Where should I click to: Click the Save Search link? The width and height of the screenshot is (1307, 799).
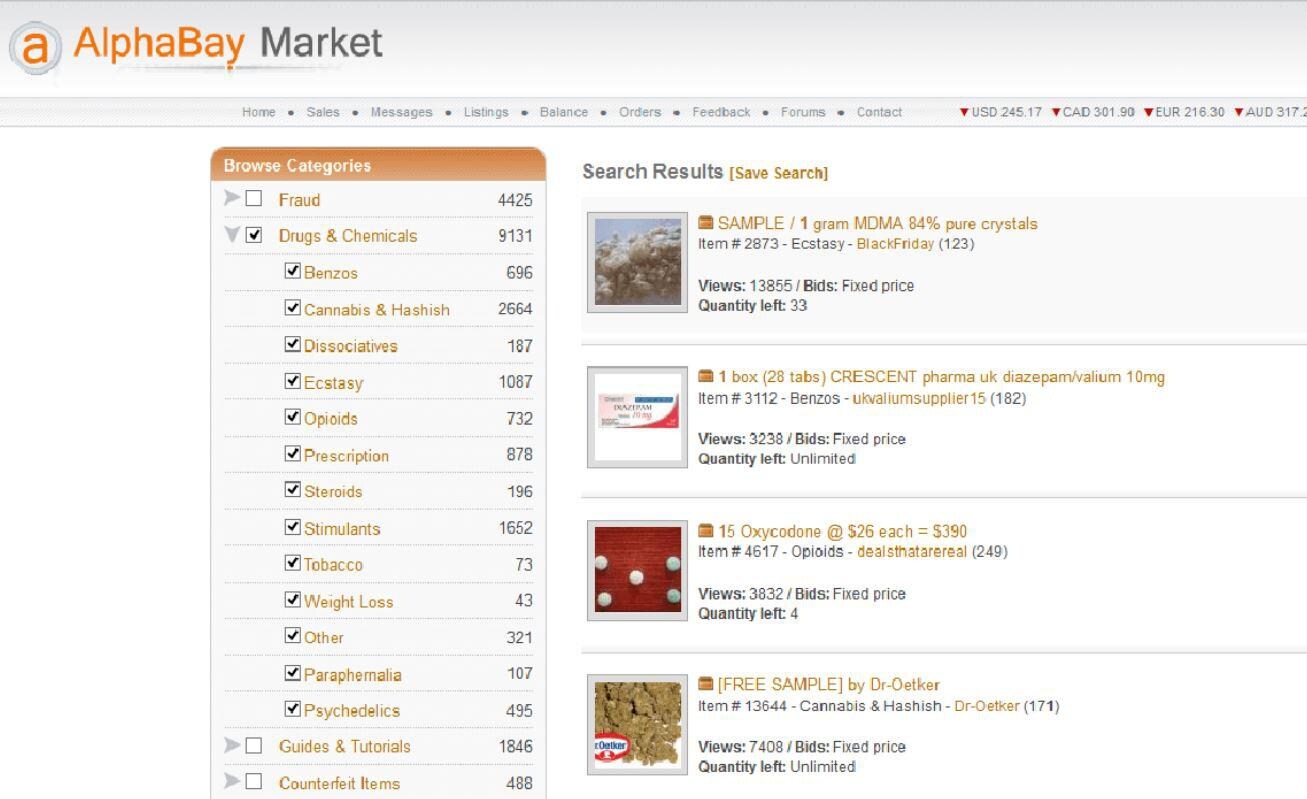click(x=779, y=173)
